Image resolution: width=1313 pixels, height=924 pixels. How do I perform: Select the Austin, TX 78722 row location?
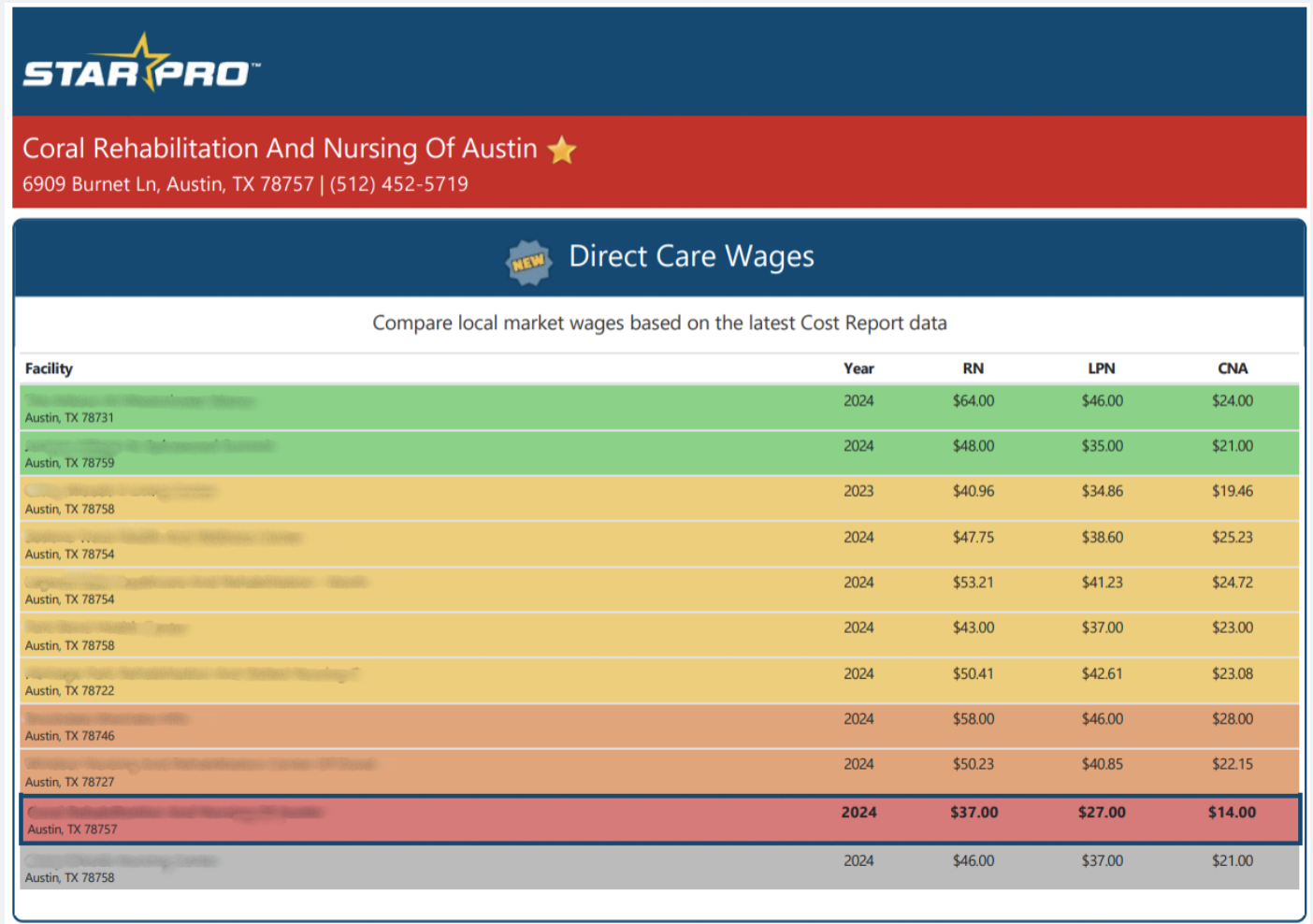(x=69, y=691)
